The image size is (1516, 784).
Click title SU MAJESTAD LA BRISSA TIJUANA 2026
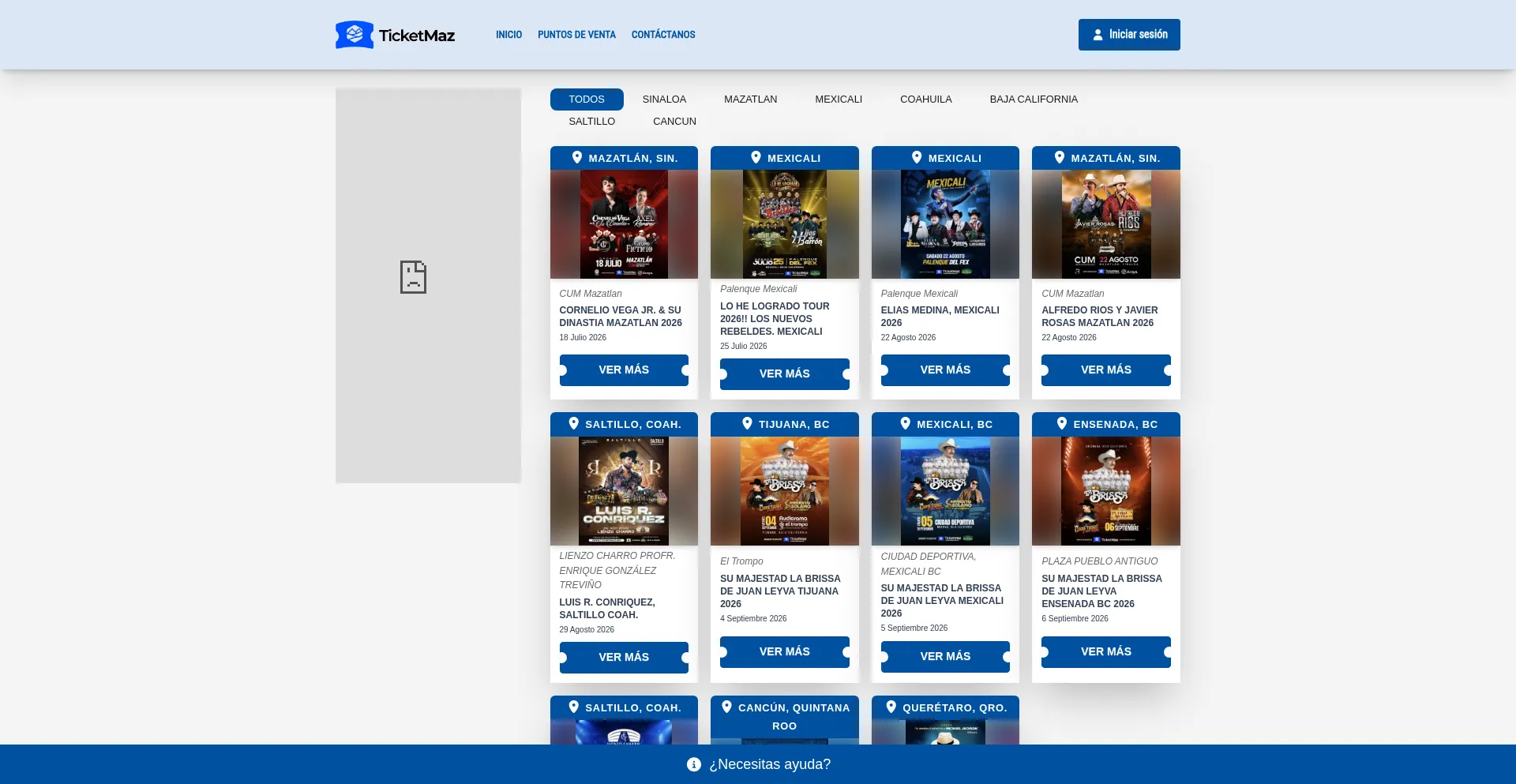pyautogui.click(x=780, y=591)
